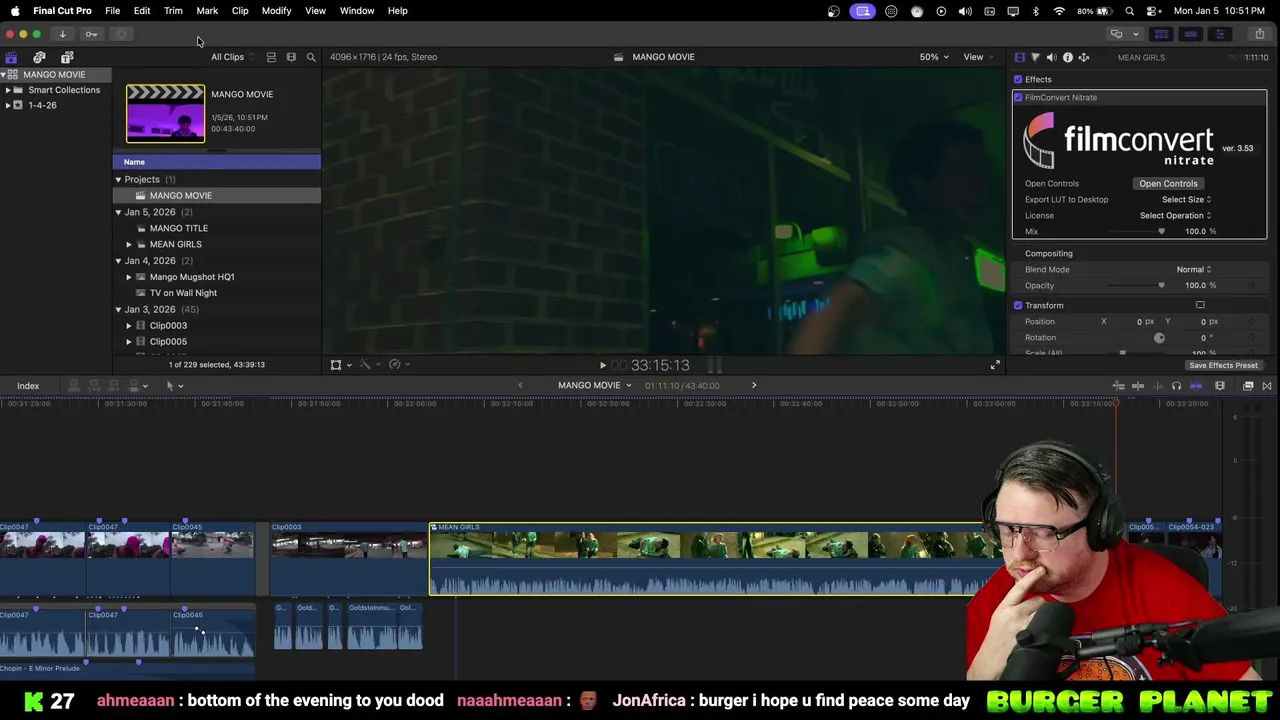The image size is (1280, 720).
Task: Open the Photos and Audio sidebar
Action: (39, 57)
